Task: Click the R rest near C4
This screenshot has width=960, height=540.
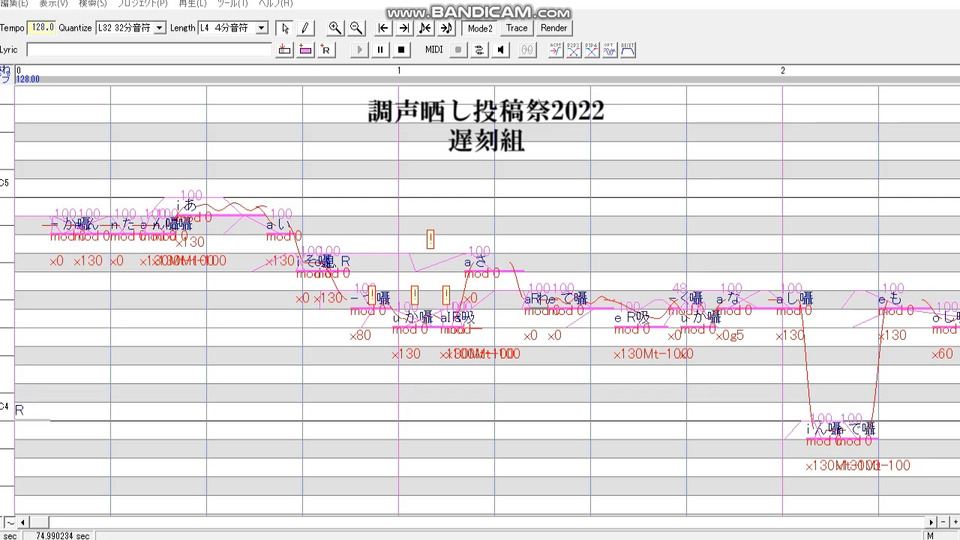Action: pos(19,410)
